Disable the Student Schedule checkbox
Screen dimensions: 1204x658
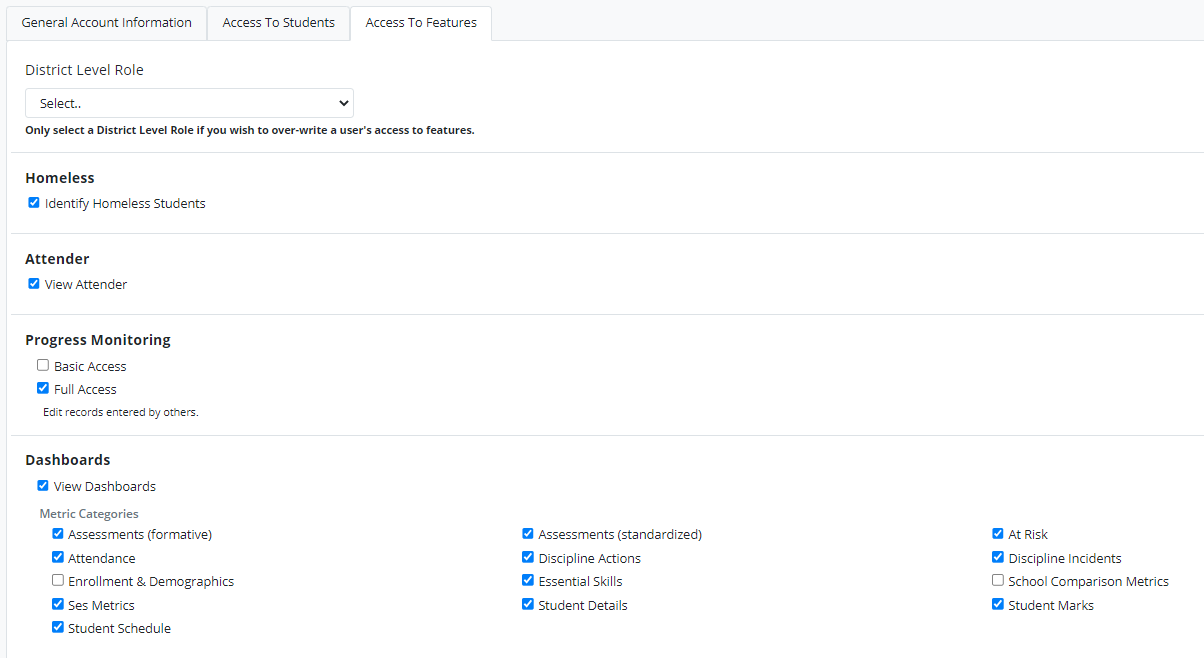58,628
